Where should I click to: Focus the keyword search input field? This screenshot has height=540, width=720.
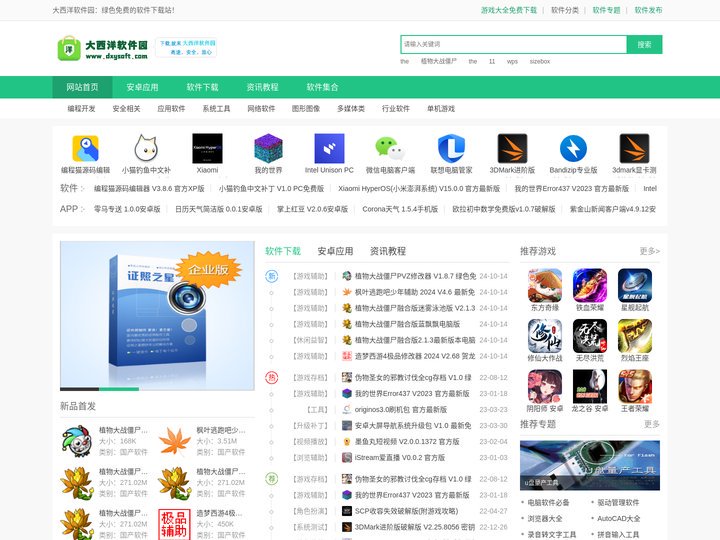(513, 45)
